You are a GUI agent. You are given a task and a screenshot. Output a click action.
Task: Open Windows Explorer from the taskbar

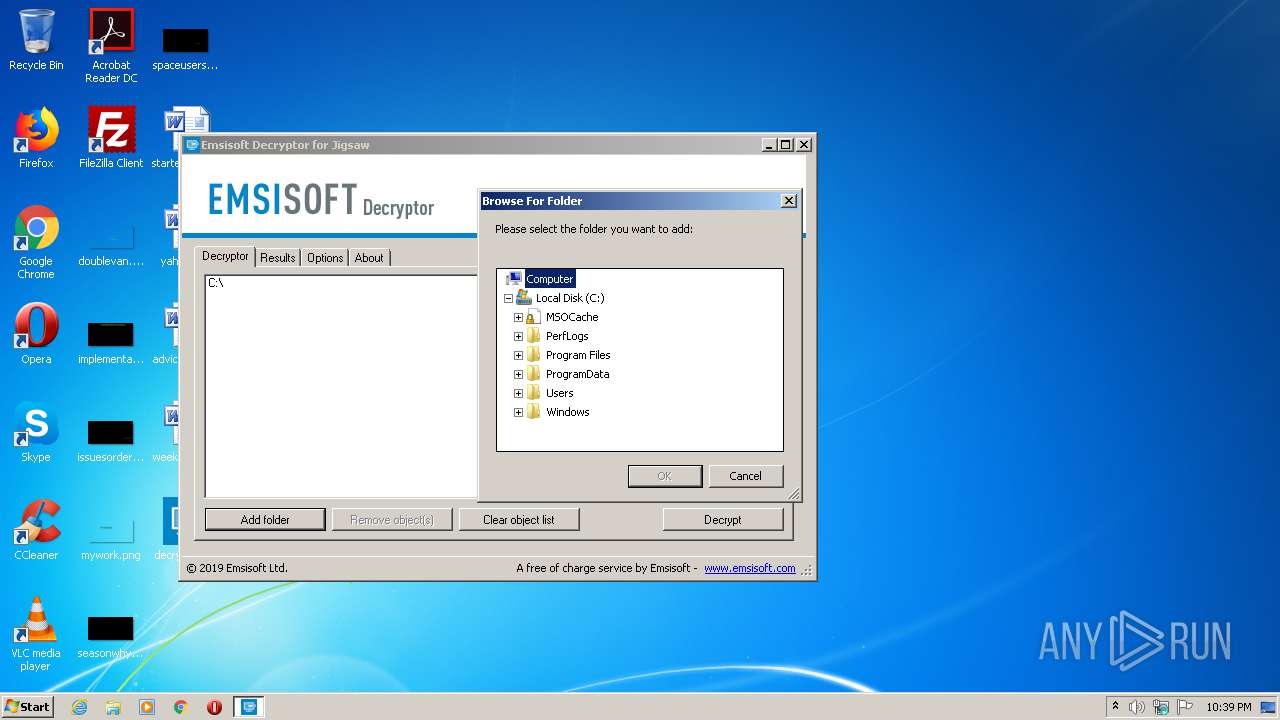pos(113,707)
